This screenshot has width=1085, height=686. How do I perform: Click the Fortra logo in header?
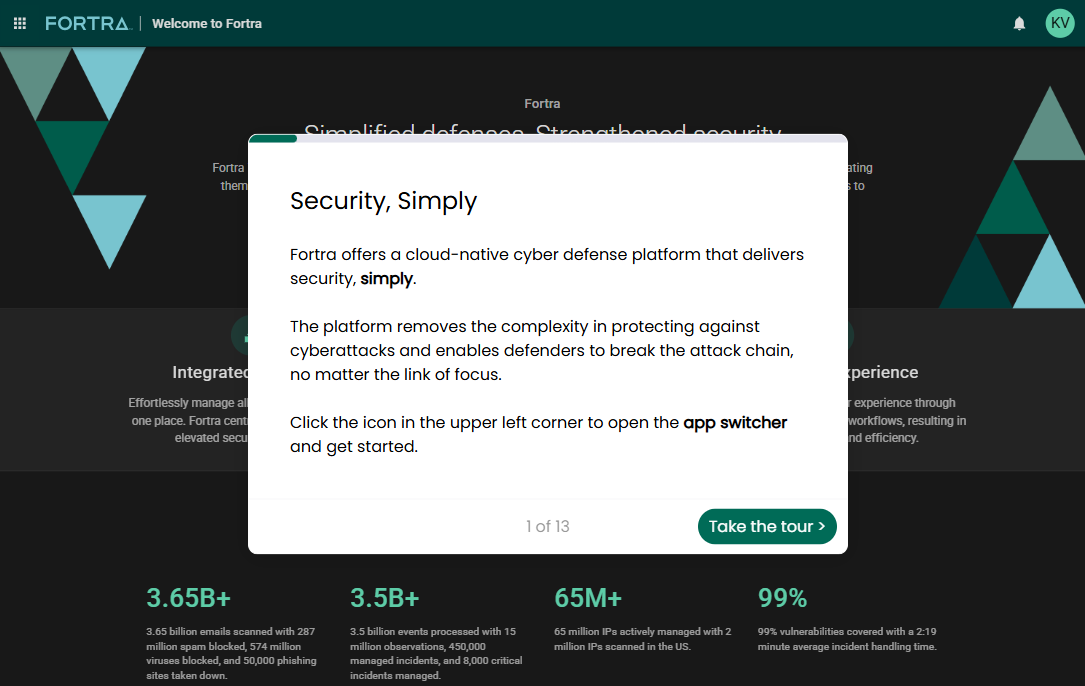87,23
